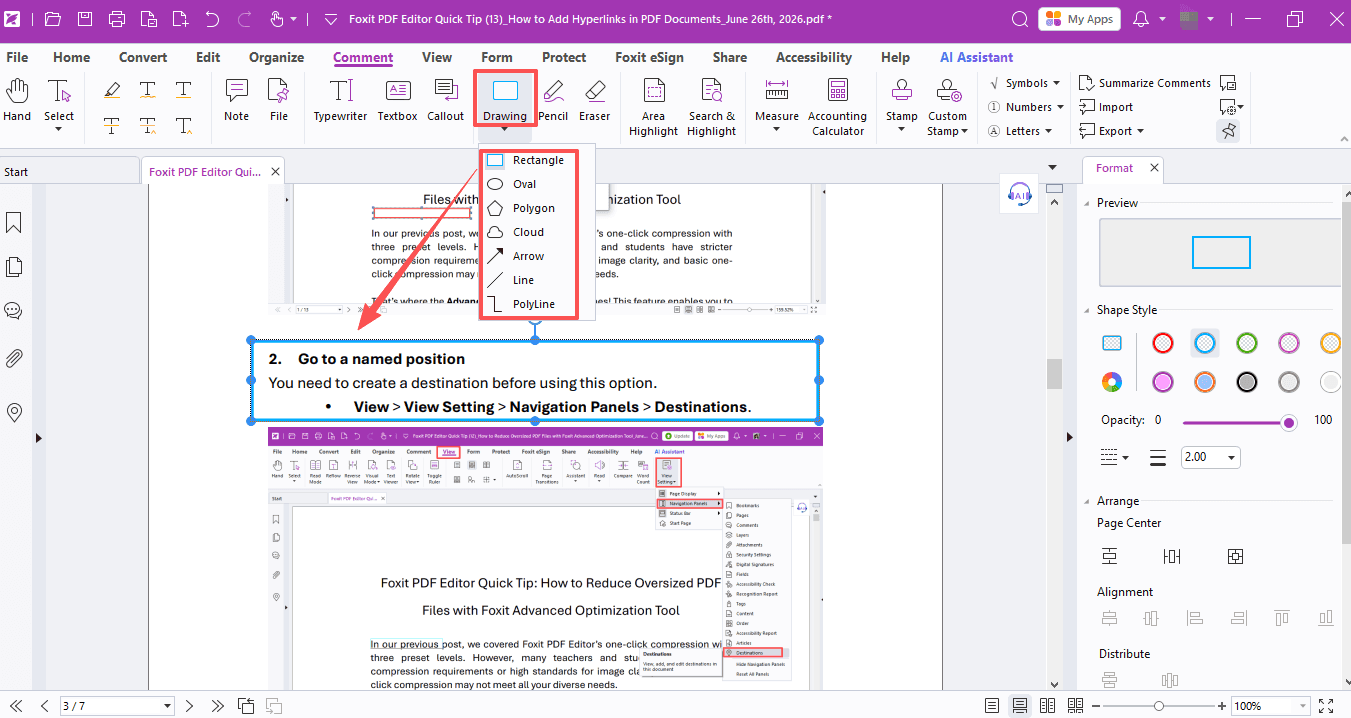Open the search magnifier in title bar
This screenshot has height=718, width=1351.
coord(1020,19)
